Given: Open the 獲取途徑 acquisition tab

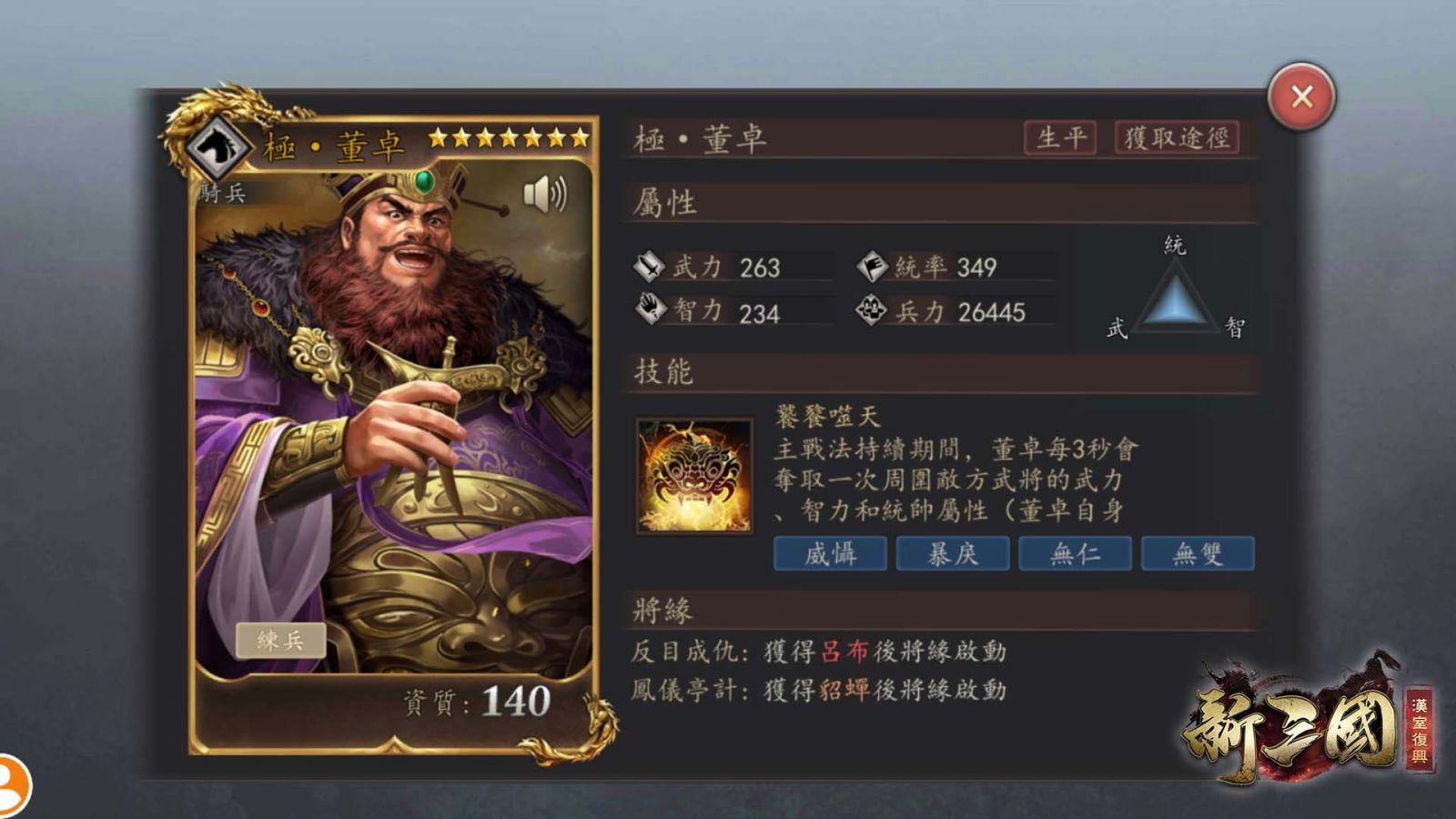Looking at the screenshot, I should click(1177, 138).
